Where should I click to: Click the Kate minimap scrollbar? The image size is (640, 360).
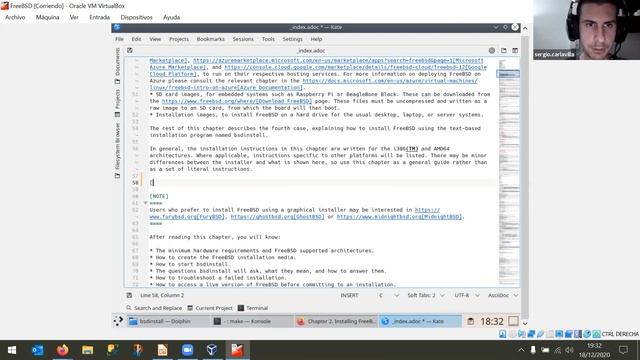(x=509, y=171)
